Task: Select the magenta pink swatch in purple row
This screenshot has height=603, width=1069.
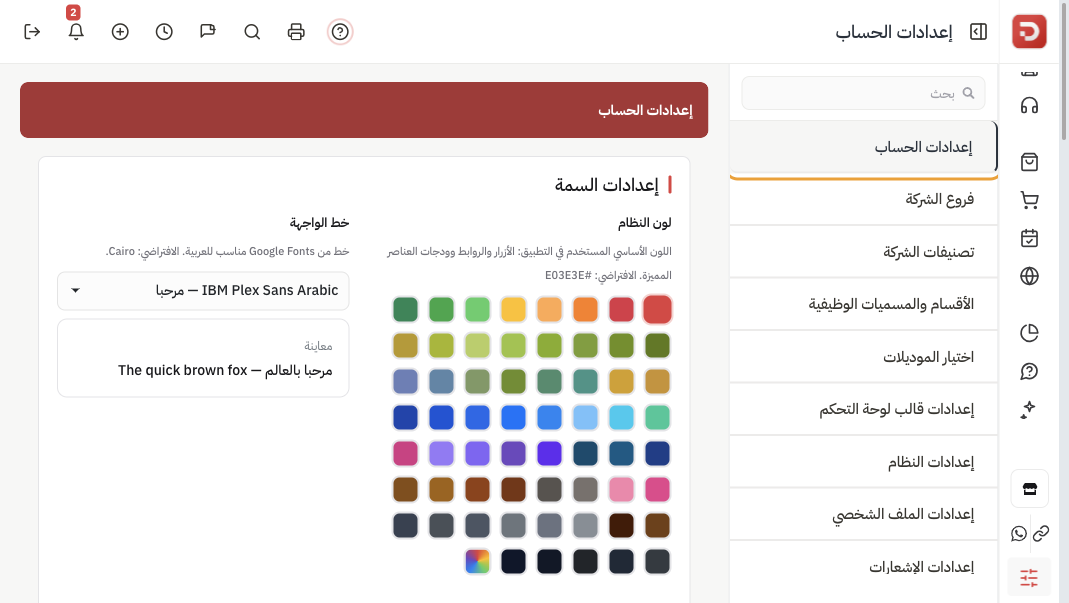Action: (405, 454)
